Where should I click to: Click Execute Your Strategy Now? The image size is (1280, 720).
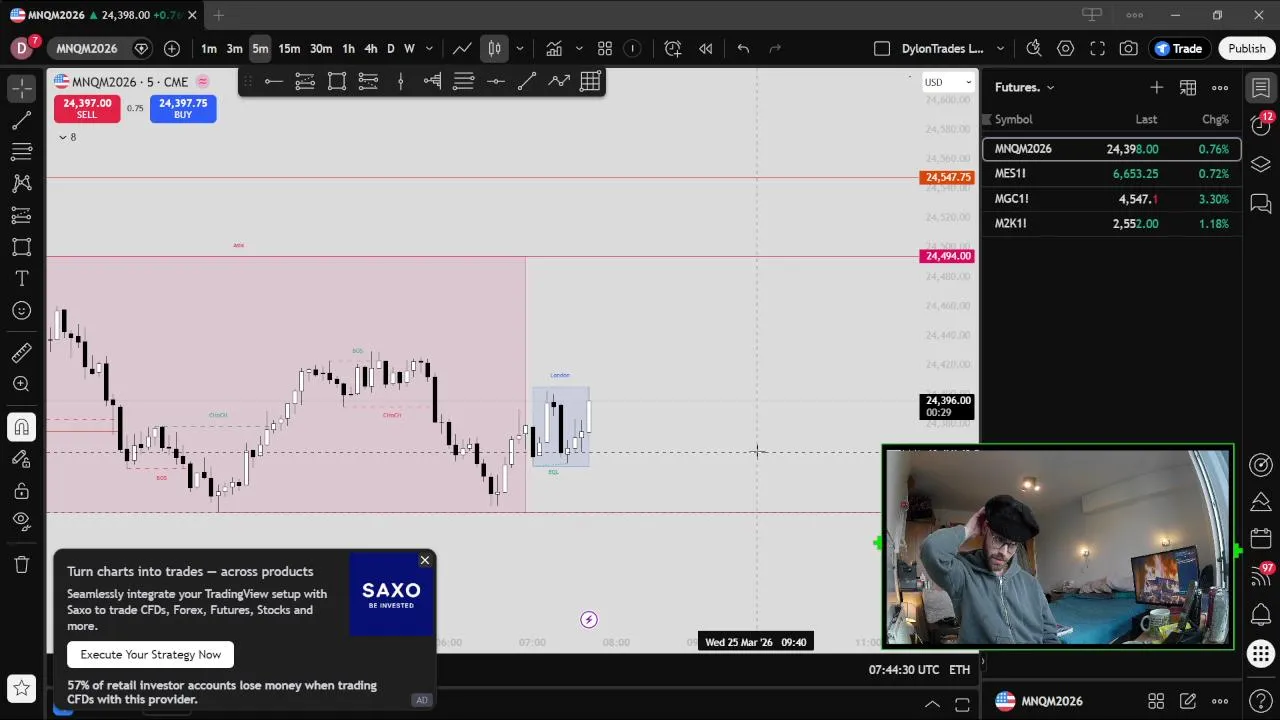tap(151, 654)
